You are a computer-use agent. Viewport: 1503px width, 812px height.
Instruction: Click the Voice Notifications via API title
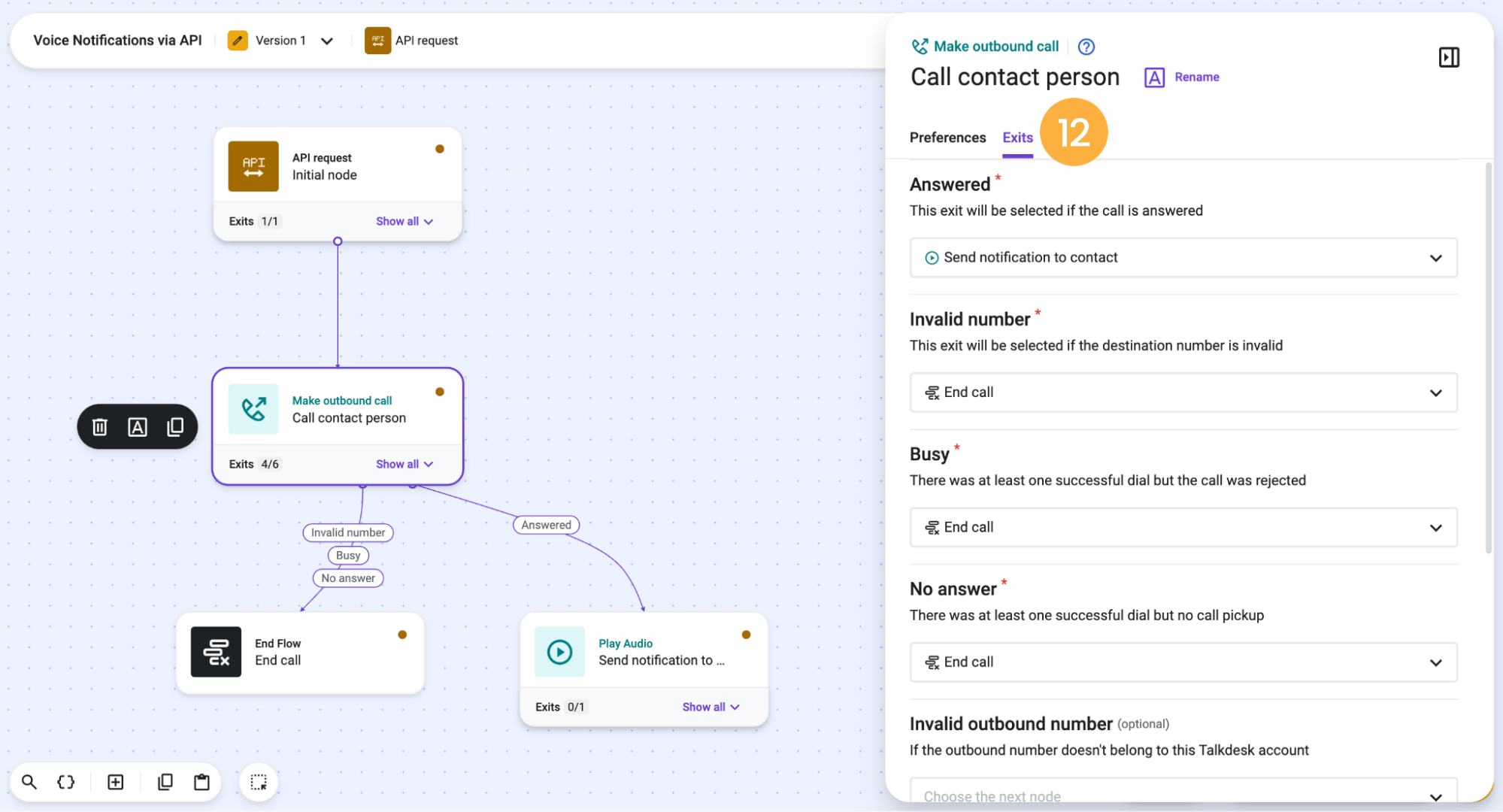117,41
